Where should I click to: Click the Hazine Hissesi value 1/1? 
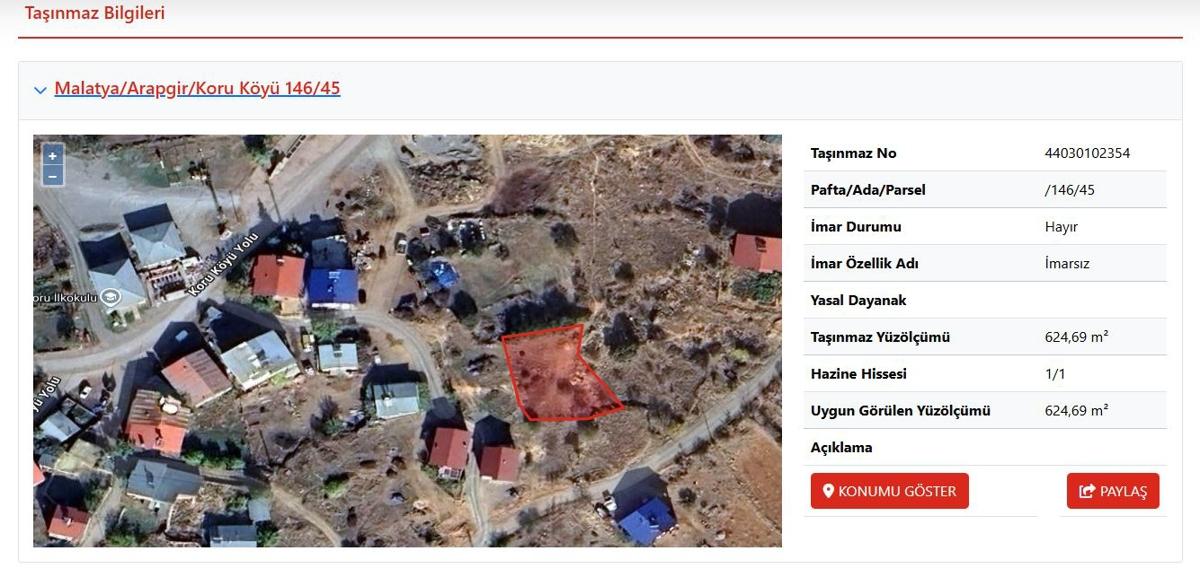(x=1054, y=374)
